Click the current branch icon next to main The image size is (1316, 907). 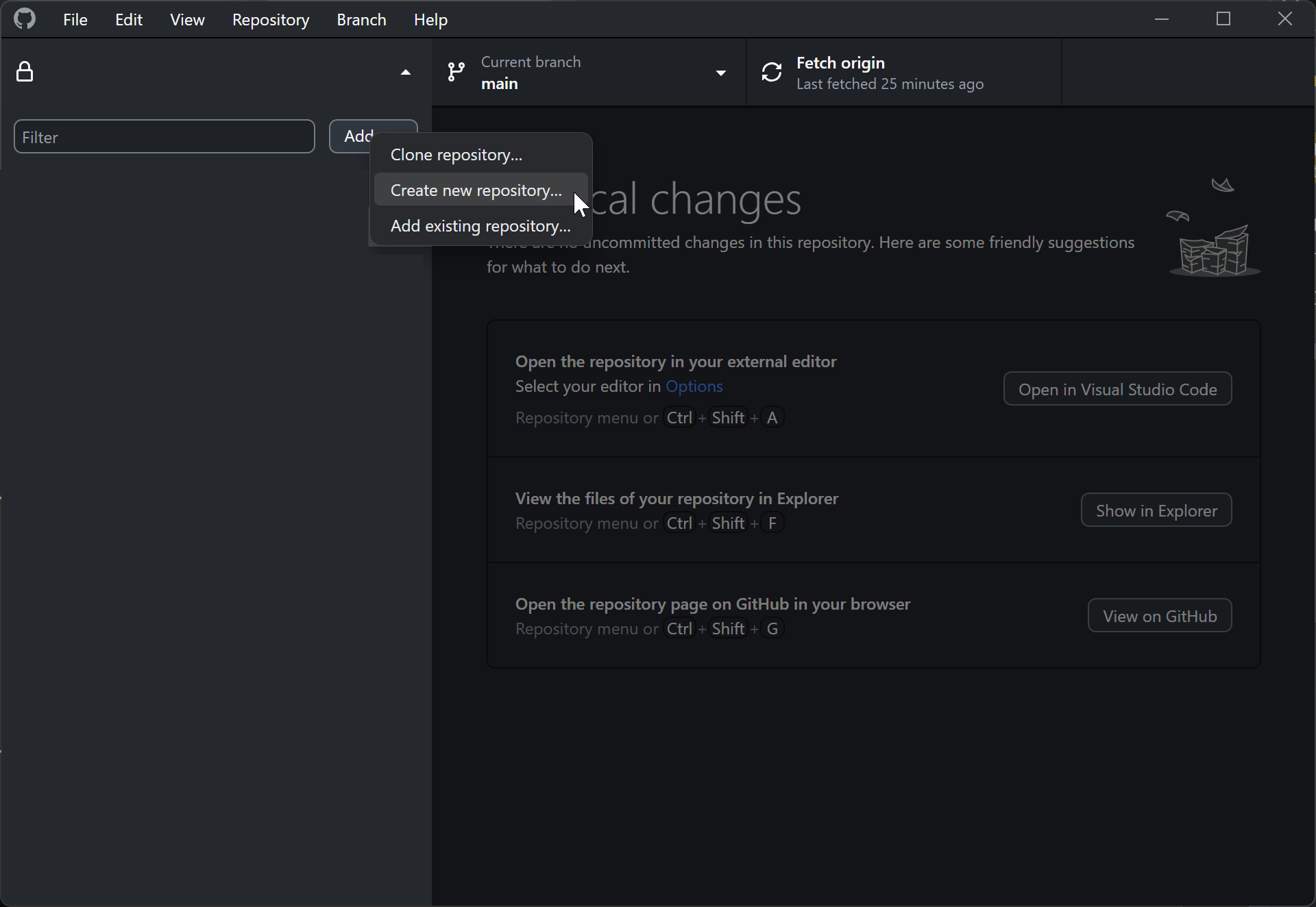[x=456, y=73]
